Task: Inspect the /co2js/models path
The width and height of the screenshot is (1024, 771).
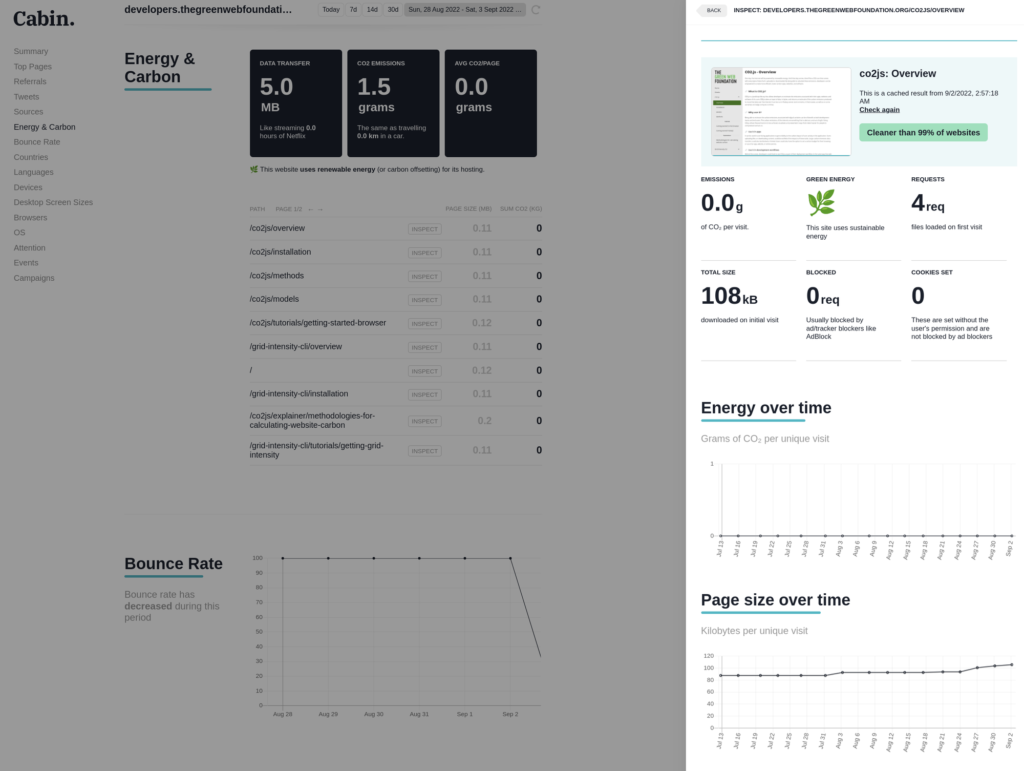Action: 424,300
